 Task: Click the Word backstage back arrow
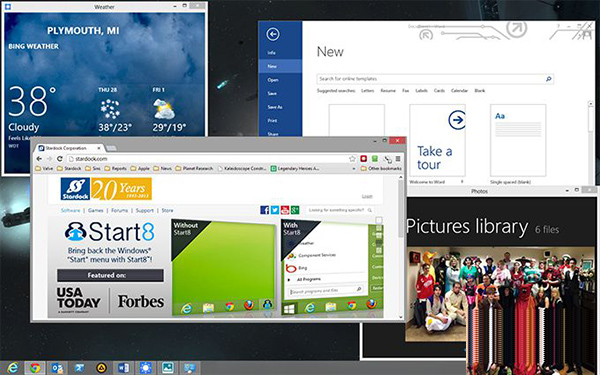(x=273, y=34)
